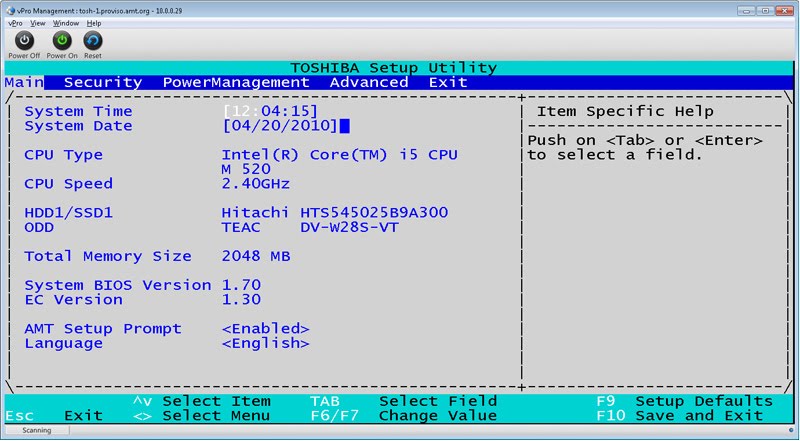Click the CPU Type label
This screenshot has width=800, height=441.
coord(63,155)
